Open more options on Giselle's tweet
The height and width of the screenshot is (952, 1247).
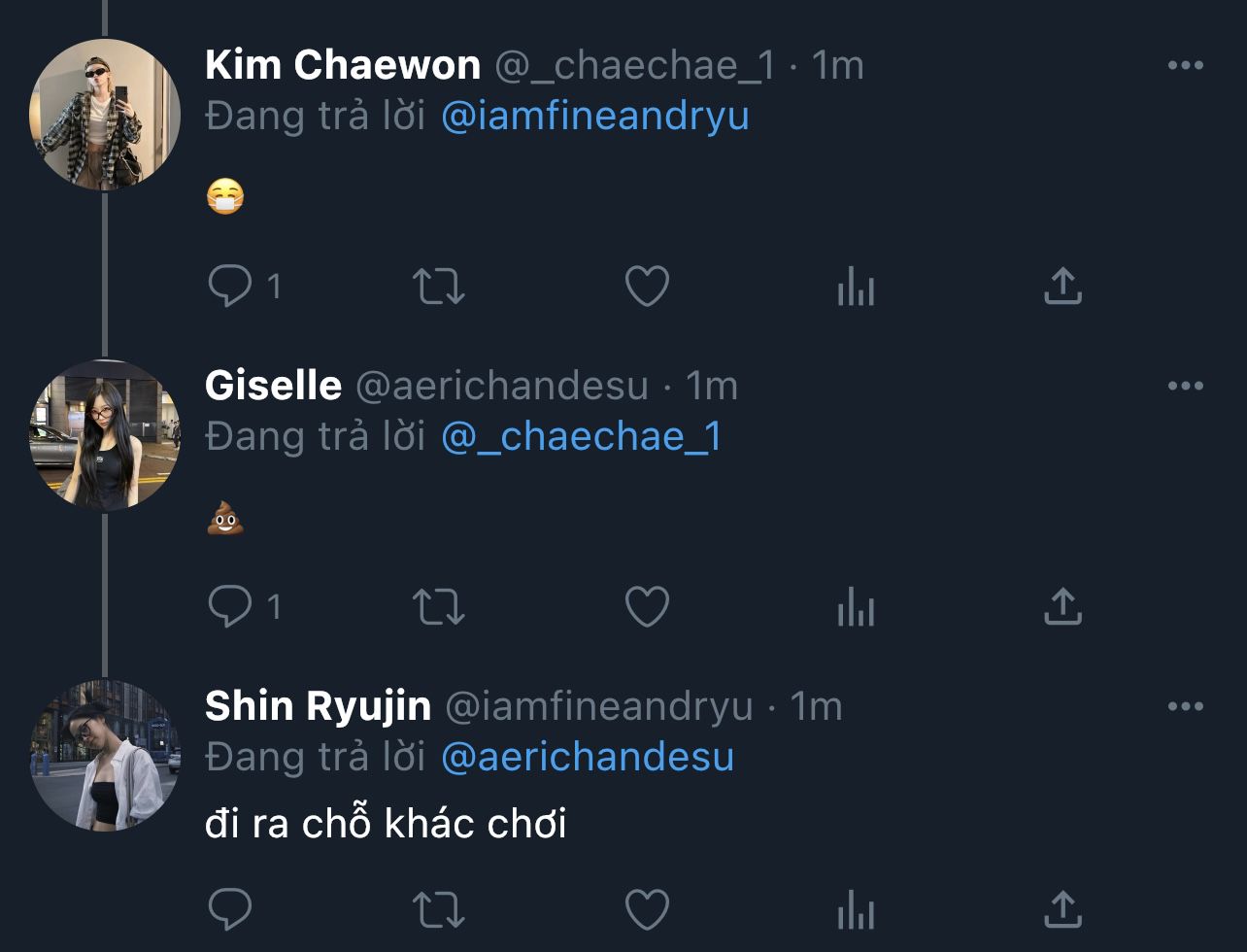click(1185, 387)
